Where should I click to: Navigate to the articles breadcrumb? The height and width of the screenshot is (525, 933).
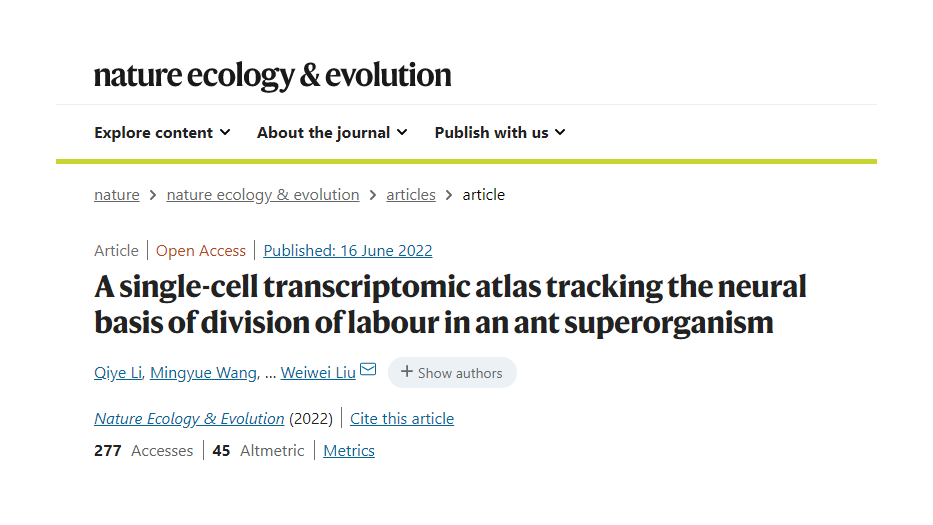coord(411,195)
